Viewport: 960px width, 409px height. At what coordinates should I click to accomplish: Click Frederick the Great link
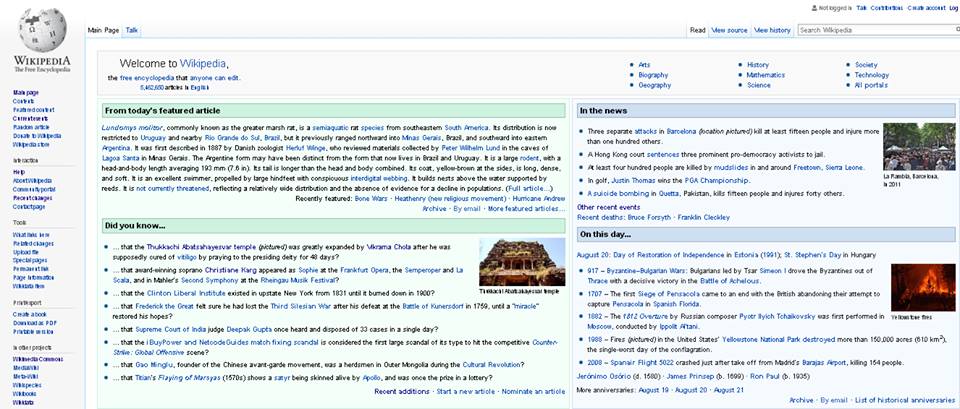point(164,306)
